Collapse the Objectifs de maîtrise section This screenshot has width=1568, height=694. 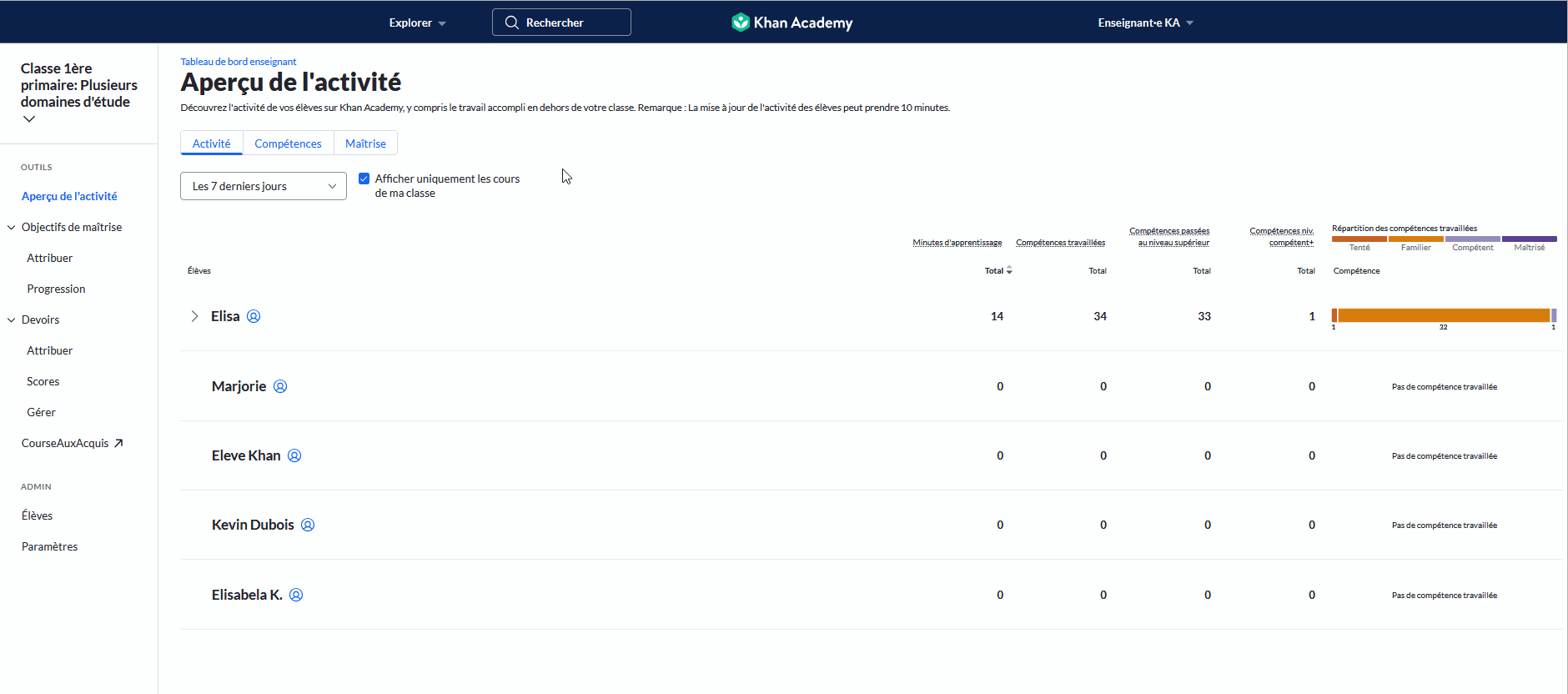pos(12,227)
